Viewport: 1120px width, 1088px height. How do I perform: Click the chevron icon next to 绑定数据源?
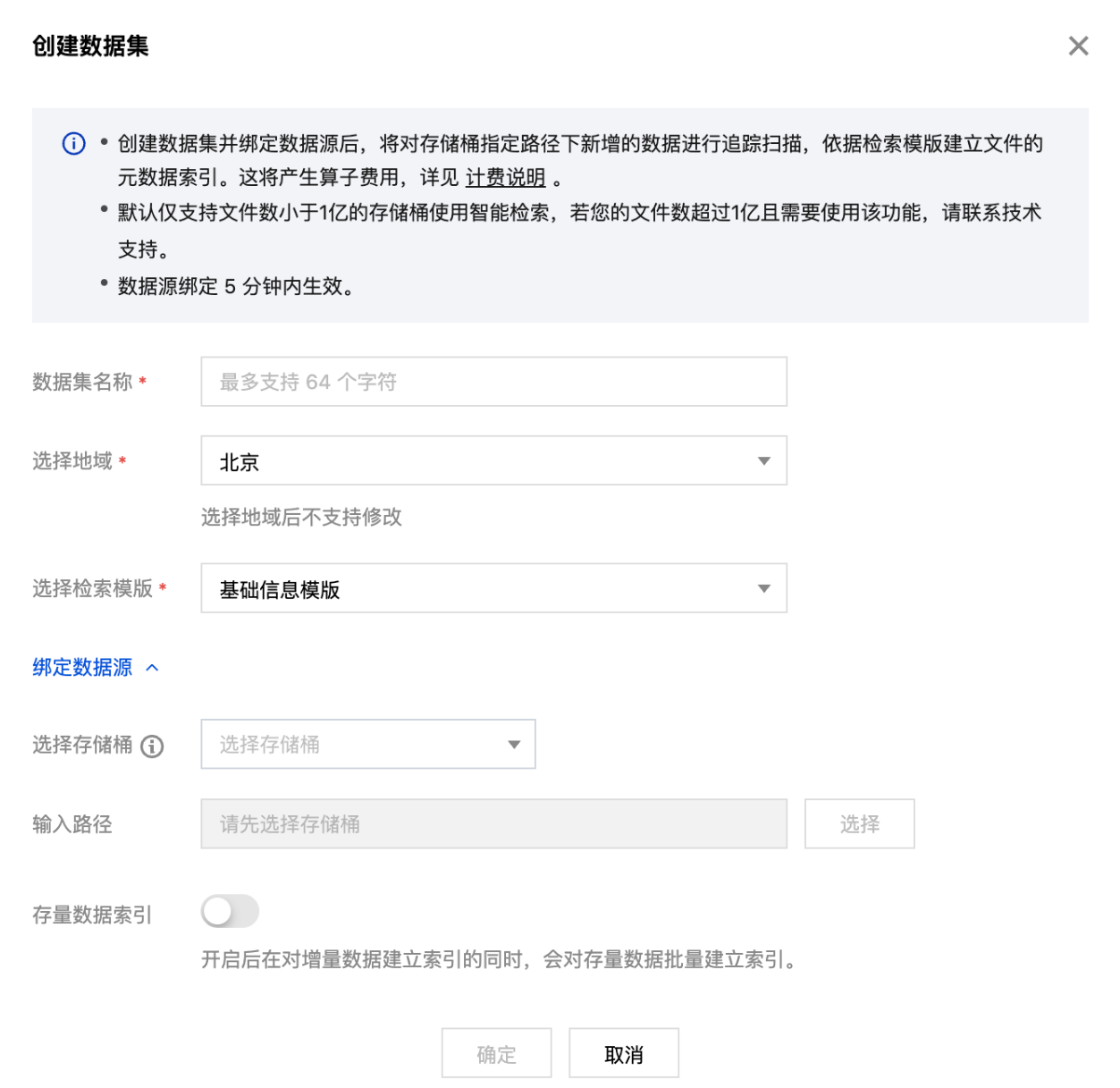pos(152,668)
